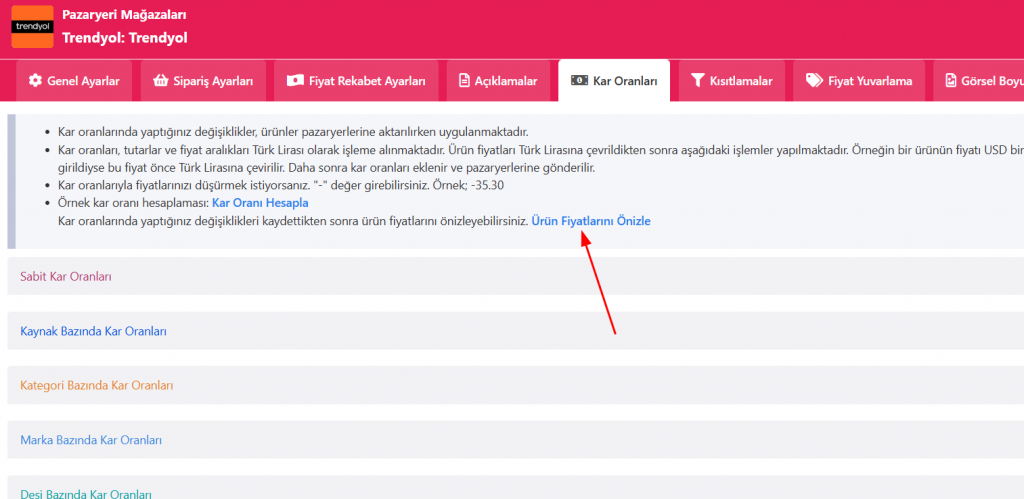Click the basket icon in Sipariş Ayarları
Screen dimensions: 1024x499
pos(160,81)
